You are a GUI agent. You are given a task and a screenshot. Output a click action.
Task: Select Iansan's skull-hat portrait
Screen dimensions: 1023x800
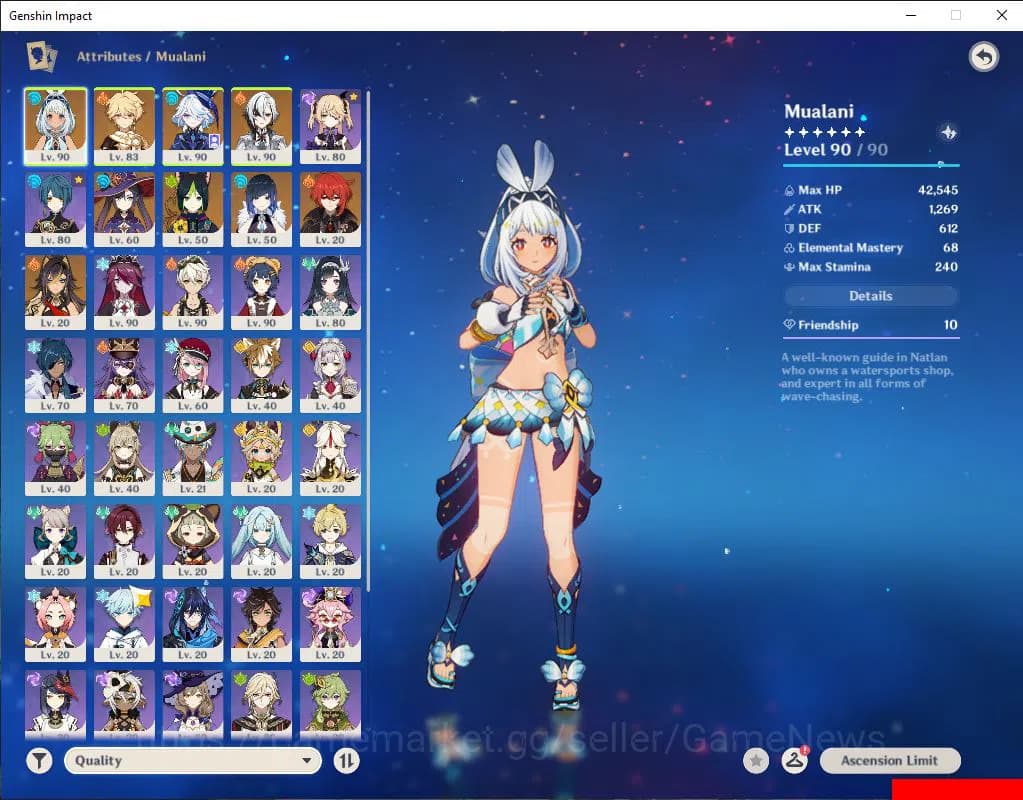pyautogui.click(x=124, y=704)
